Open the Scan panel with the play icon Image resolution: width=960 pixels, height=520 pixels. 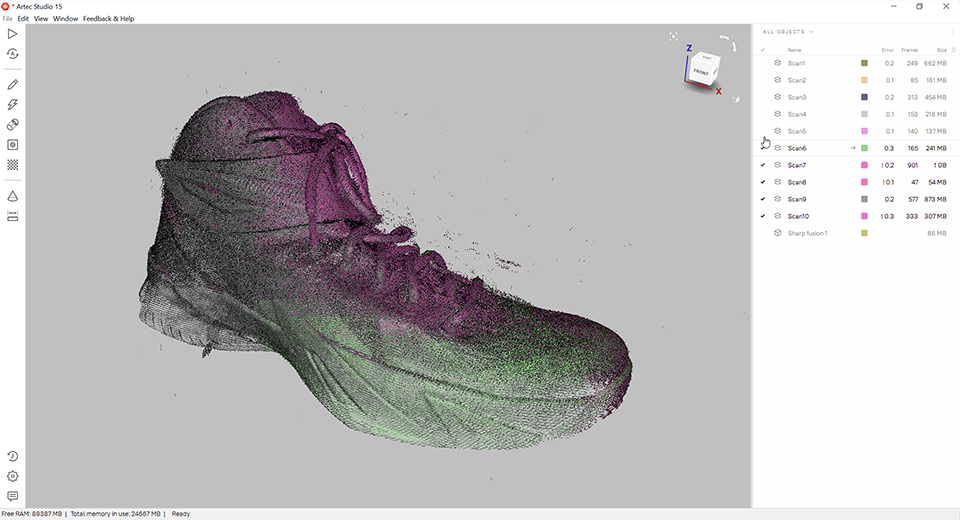pyautogui.click(x=12, y=34)
